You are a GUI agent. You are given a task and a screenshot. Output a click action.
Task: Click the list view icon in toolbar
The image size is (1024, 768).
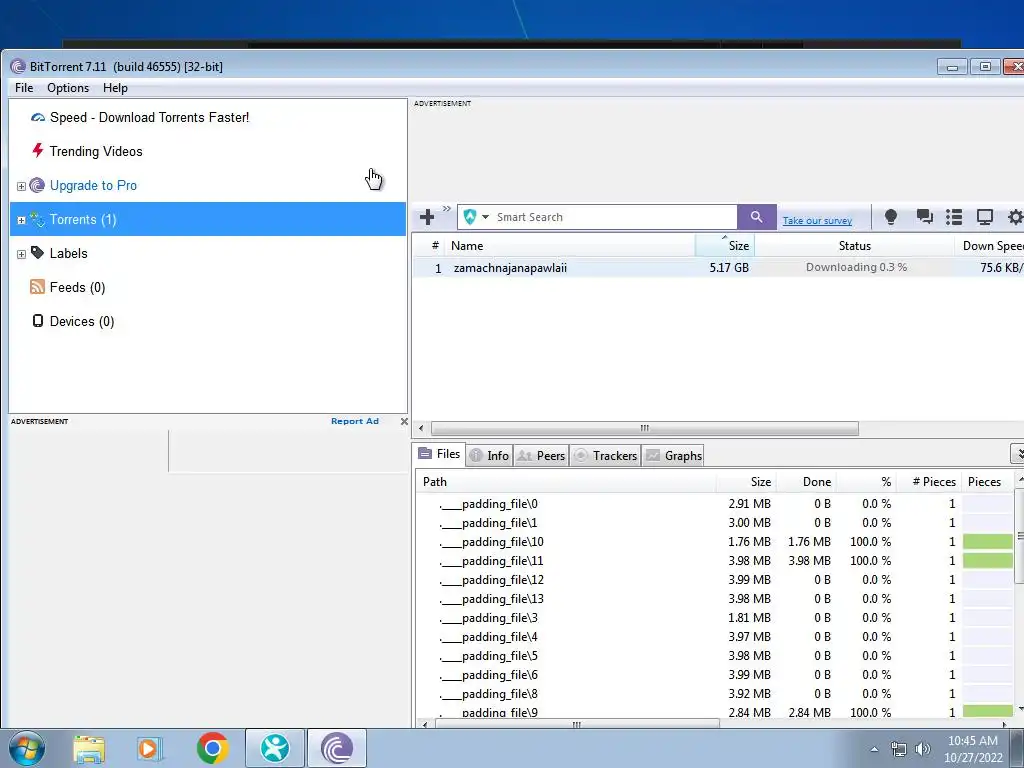[x=954, y=217]
